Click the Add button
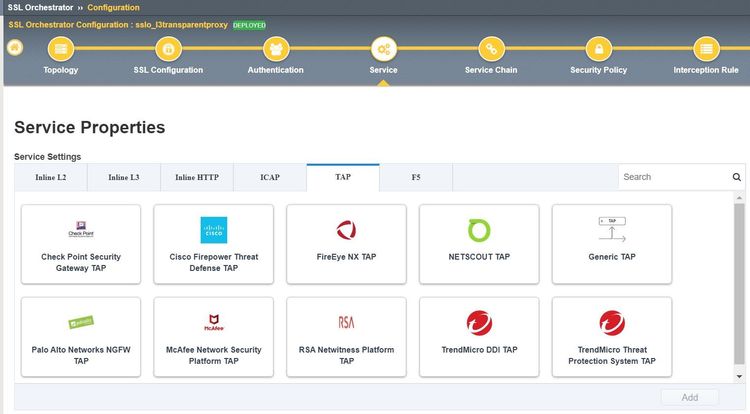The width and height of the screenshot is (750, 414). click(689, 397)
